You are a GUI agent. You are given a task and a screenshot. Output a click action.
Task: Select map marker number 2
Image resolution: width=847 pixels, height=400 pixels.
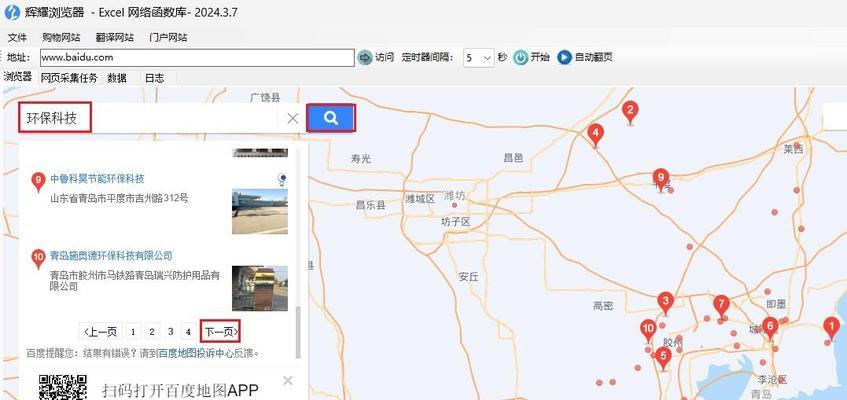(x=630, y=113)
